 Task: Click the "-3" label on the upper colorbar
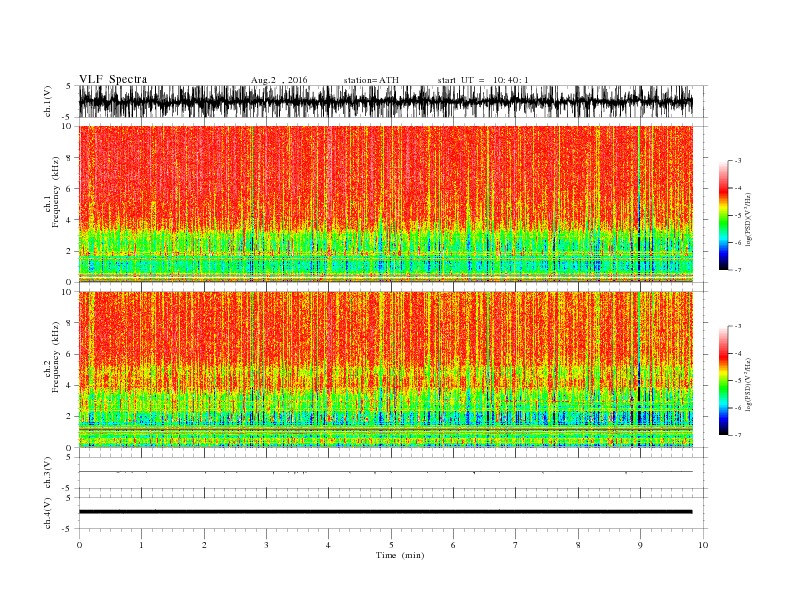(738, 161)
